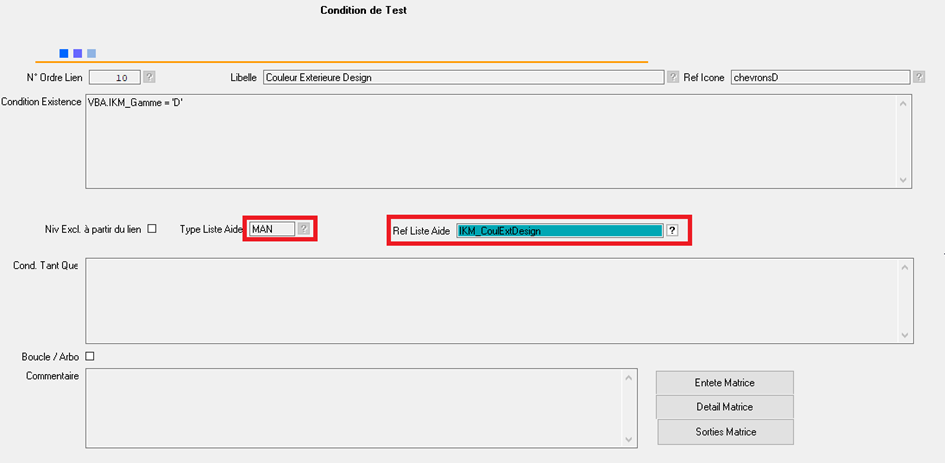The width and height of the screenshot is (945, 463).
Task: Click the help icon beside Ref Icone field
Action: click(x=918, y=76)
